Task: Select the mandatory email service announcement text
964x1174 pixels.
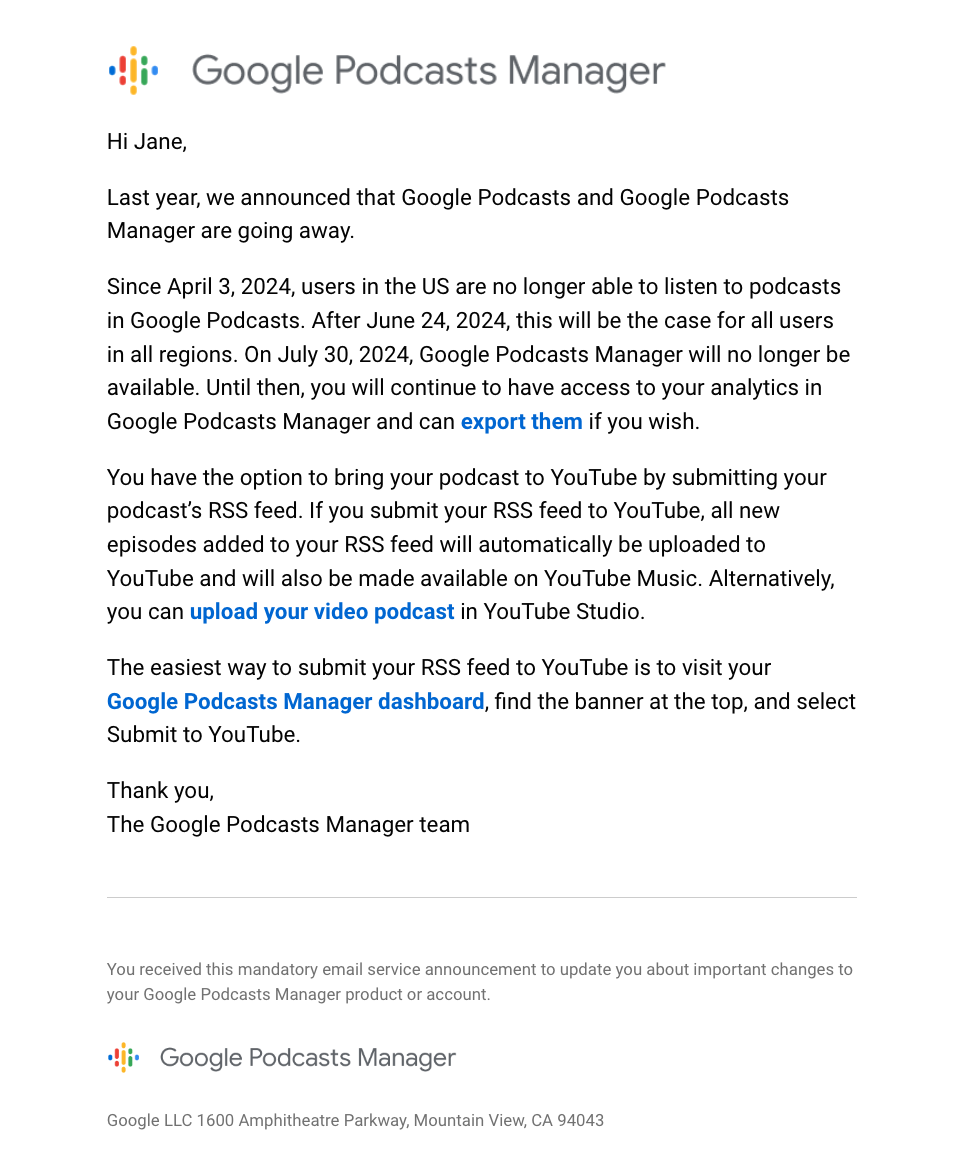Action: tap(479, 981)
